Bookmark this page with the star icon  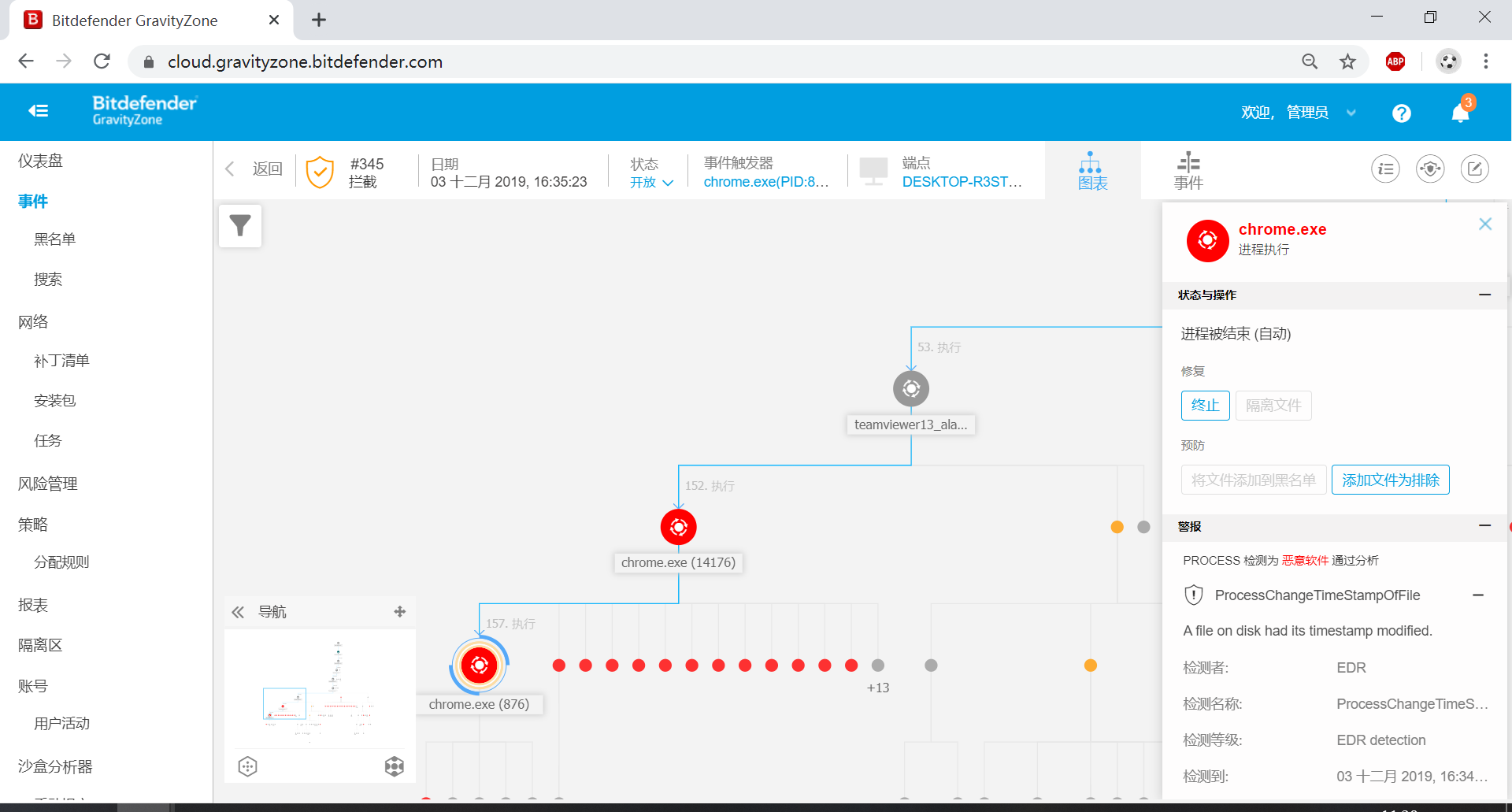1348,61
